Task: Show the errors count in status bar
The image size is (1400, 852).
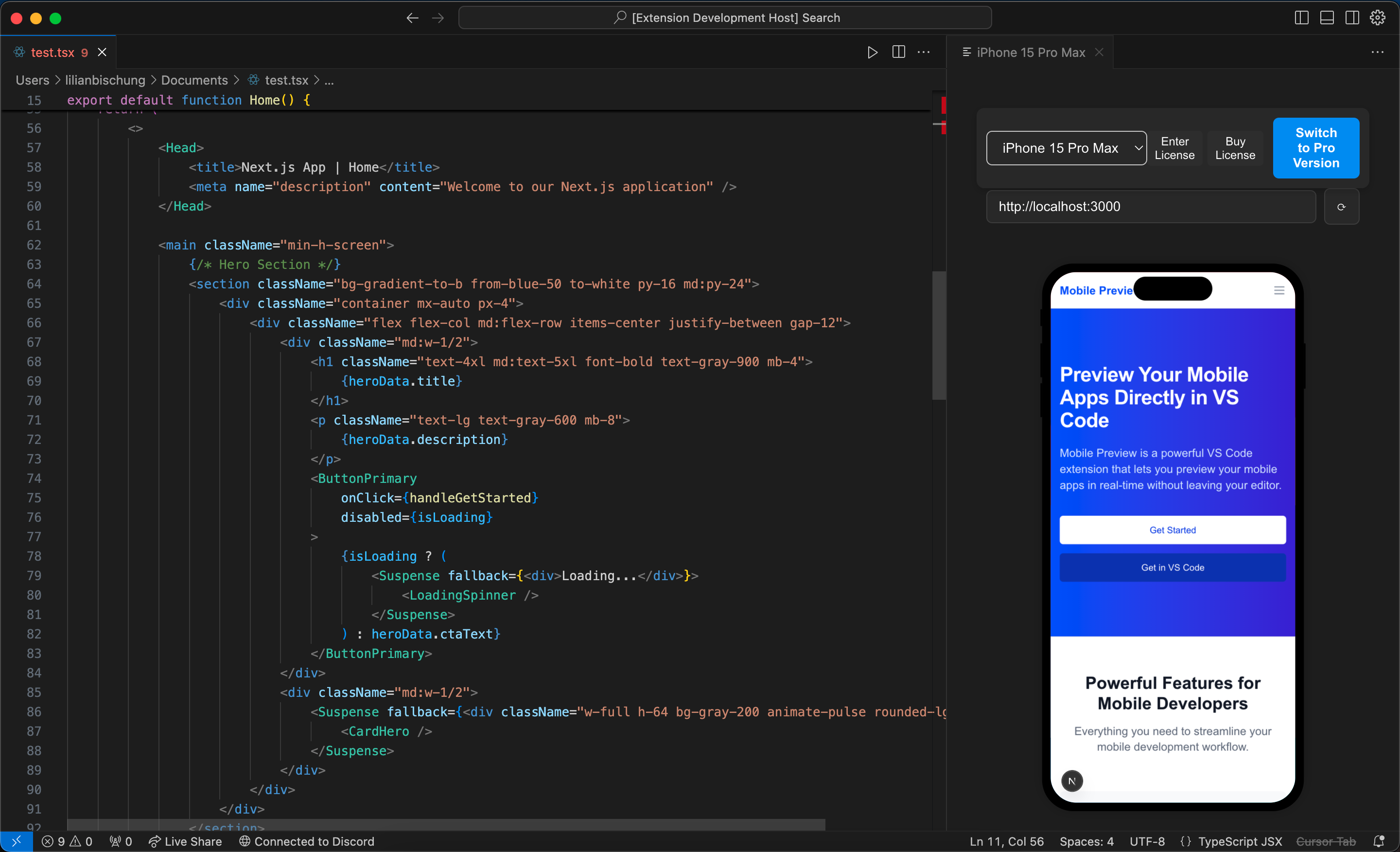Action: click(53, 841)
